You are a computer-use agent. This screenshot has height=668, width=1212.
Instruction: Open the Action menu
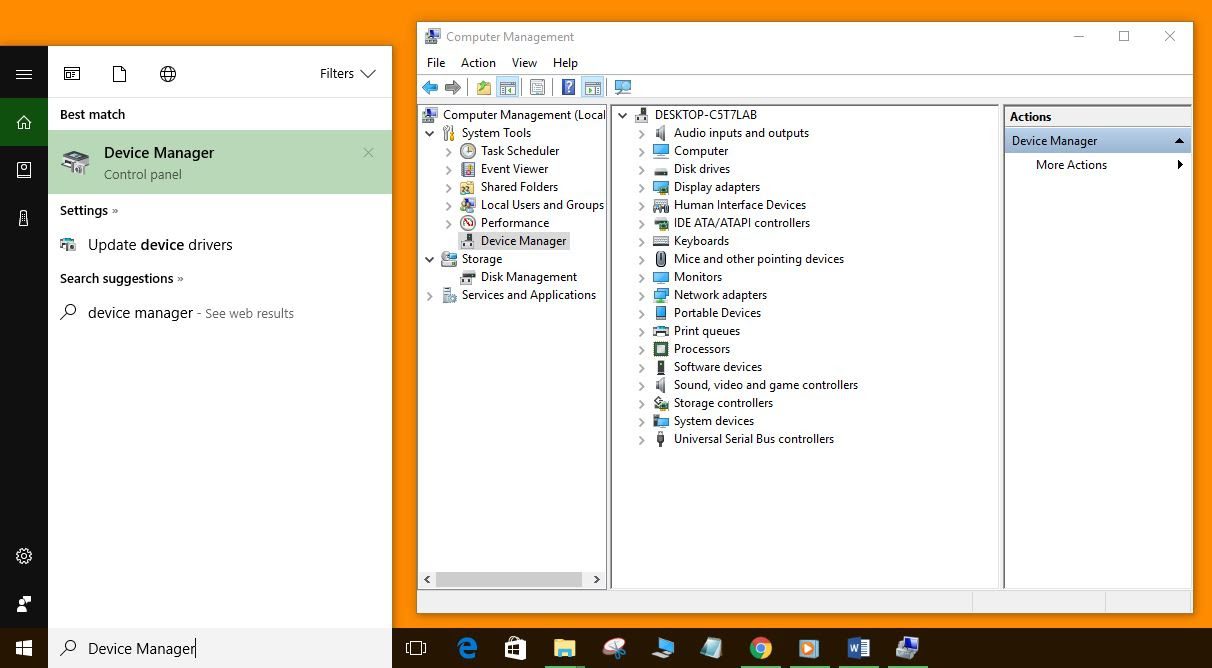pyautogui.click(x=478, y=63)
